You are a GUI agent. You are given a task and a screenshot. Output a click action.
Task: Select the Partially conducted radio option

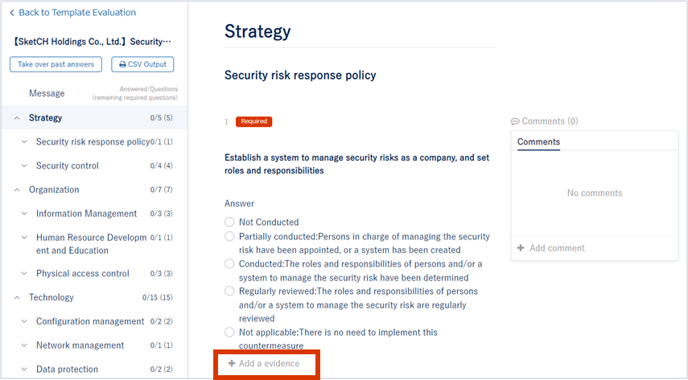pos(229,237)
